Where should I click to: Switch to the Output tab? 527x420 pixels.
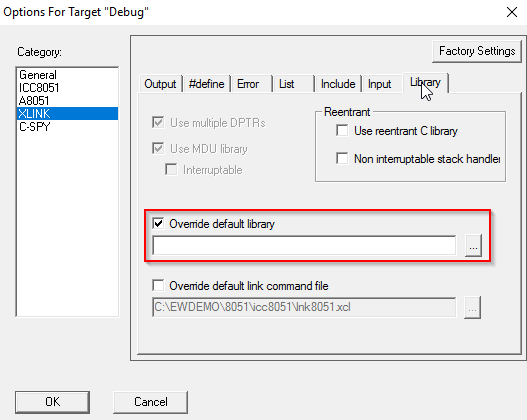[x=160, y=84]
